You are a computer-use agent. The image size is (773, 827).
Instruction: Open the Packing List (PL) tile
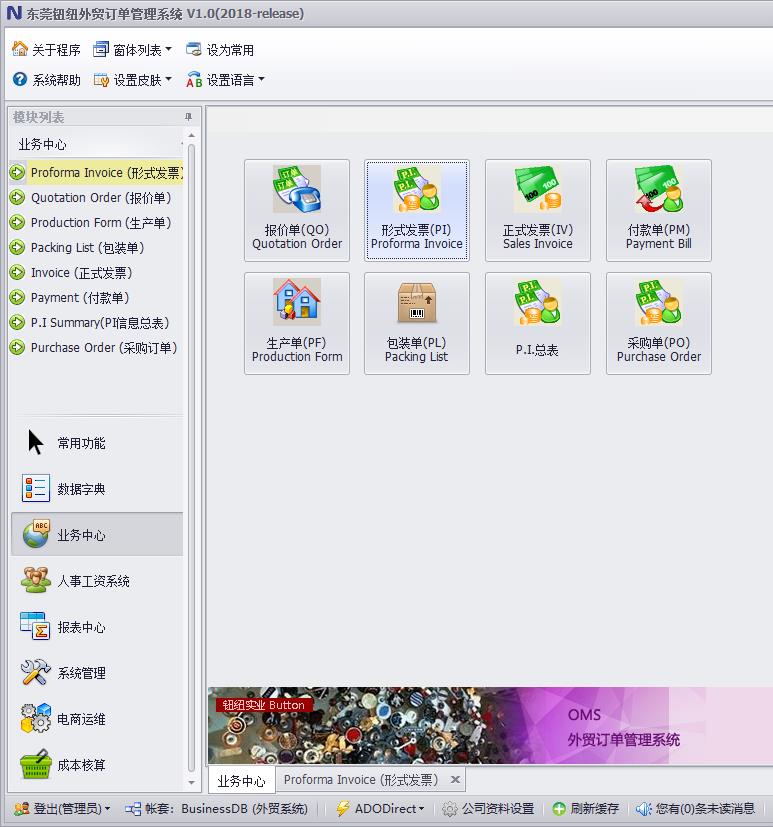417,323
